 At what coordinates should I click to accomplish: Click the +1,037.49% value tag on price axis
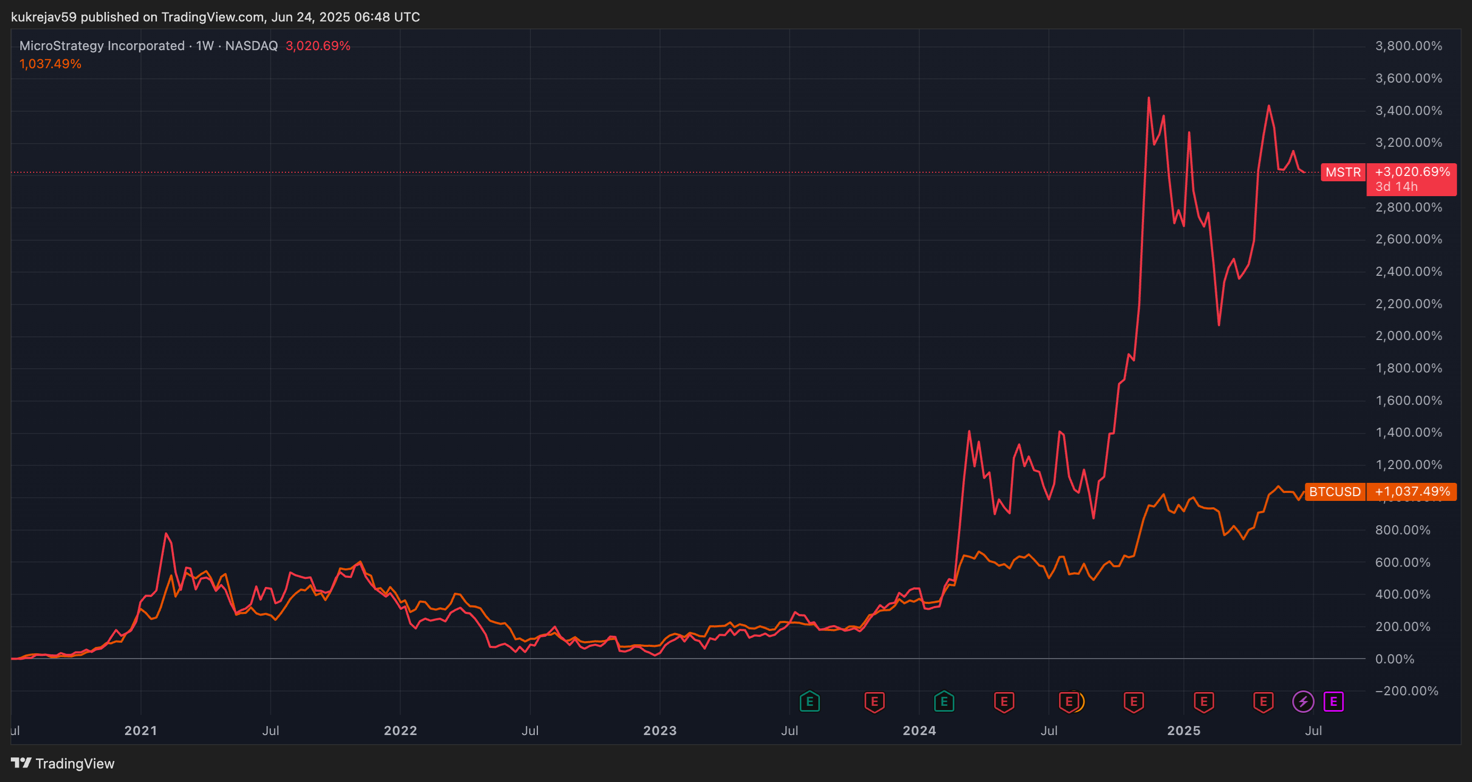[1412, 492]
